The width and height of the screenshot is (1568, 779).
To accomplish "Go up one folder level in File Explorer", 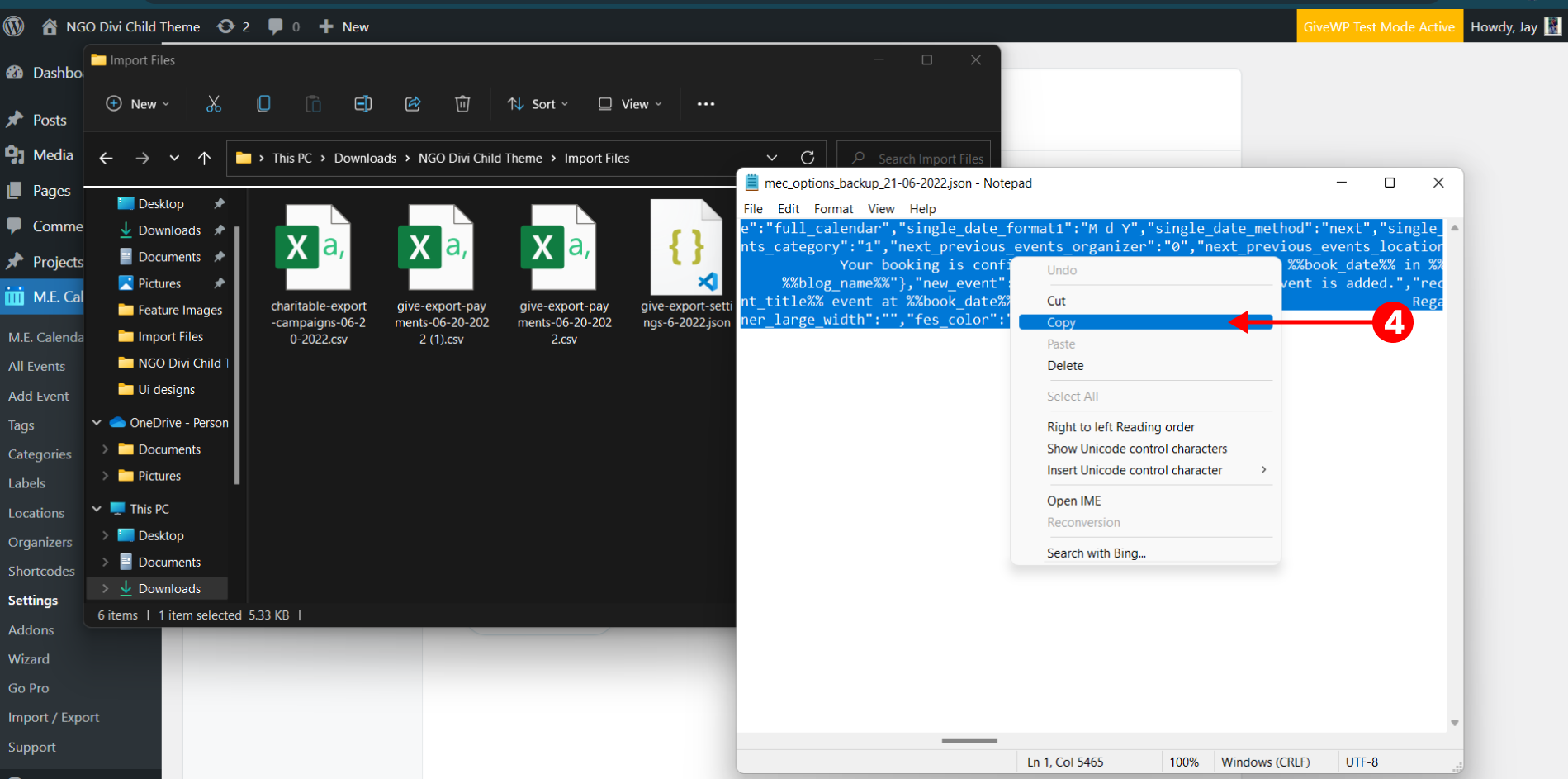I will [204, 158].
